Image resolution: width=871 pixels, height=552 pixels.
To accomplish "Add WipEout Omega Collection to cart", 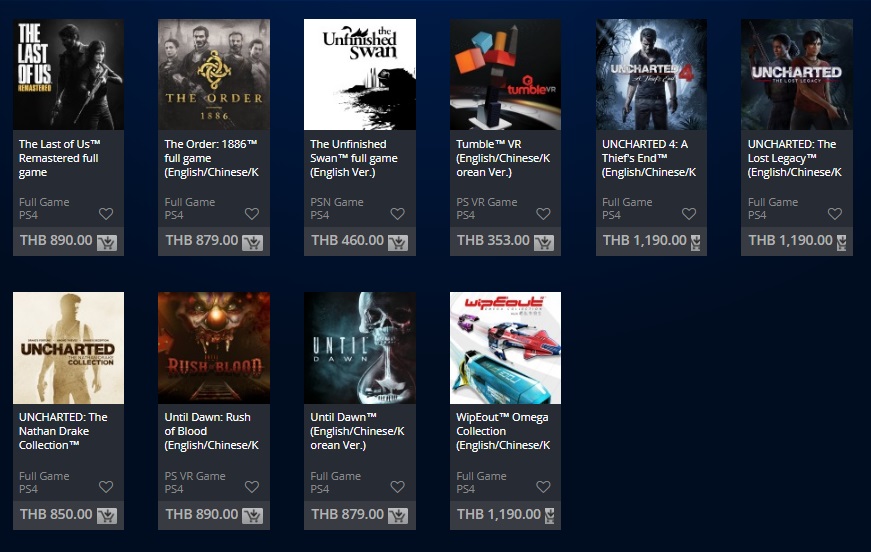I will 550,516.
